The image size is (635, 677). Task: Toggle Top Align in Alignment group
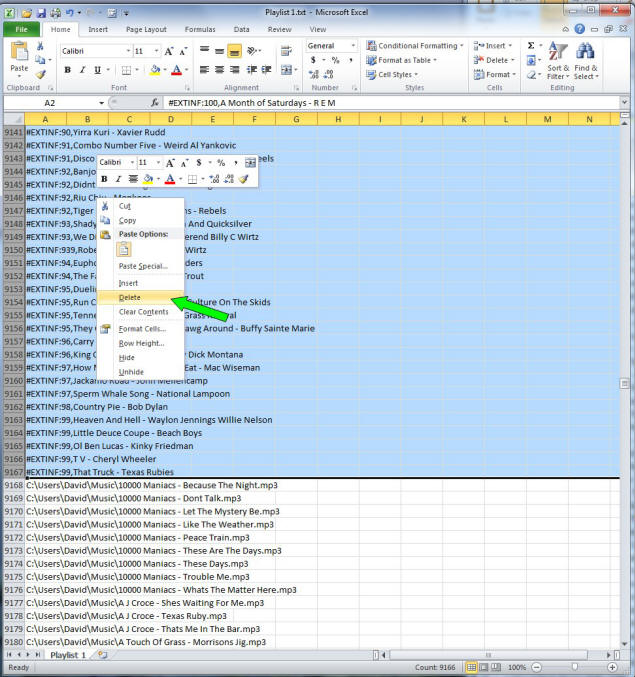point(205,51)
